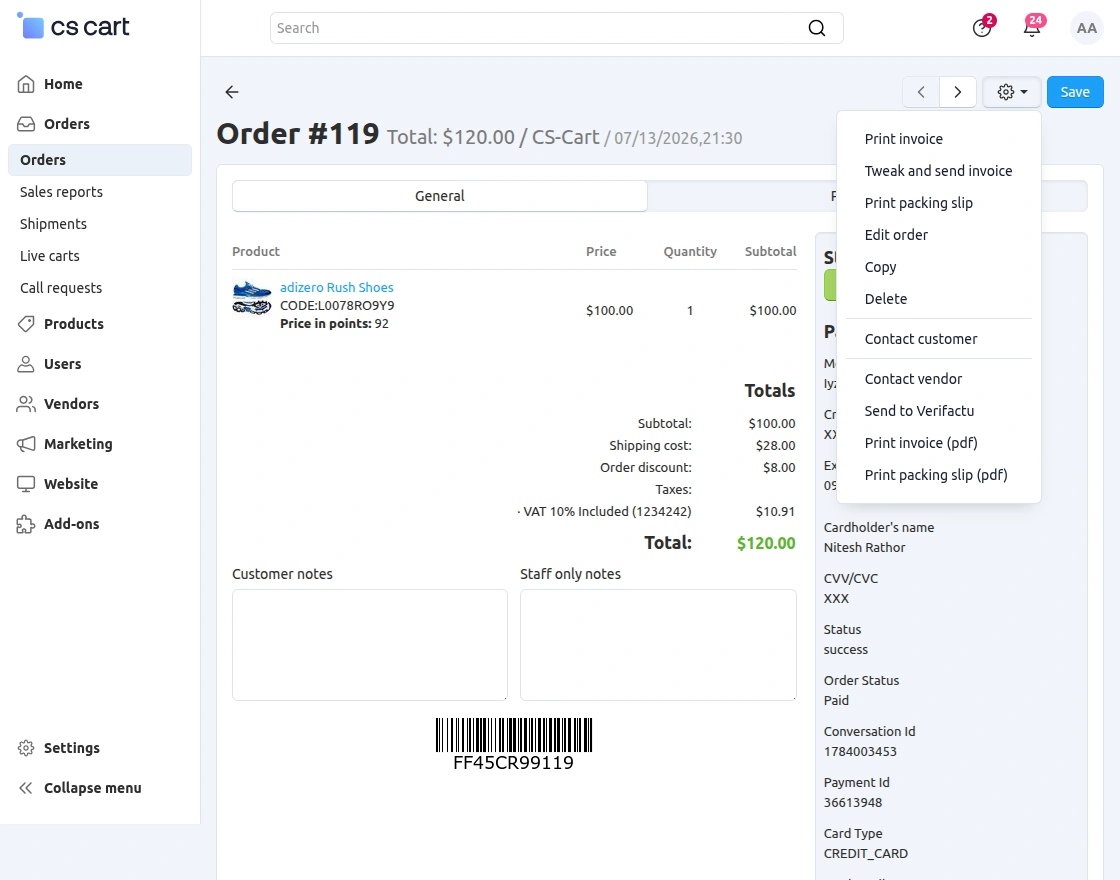Viewport: 1120px width, 880px height.
Task: Select Contact vendor
Action: 913,380
